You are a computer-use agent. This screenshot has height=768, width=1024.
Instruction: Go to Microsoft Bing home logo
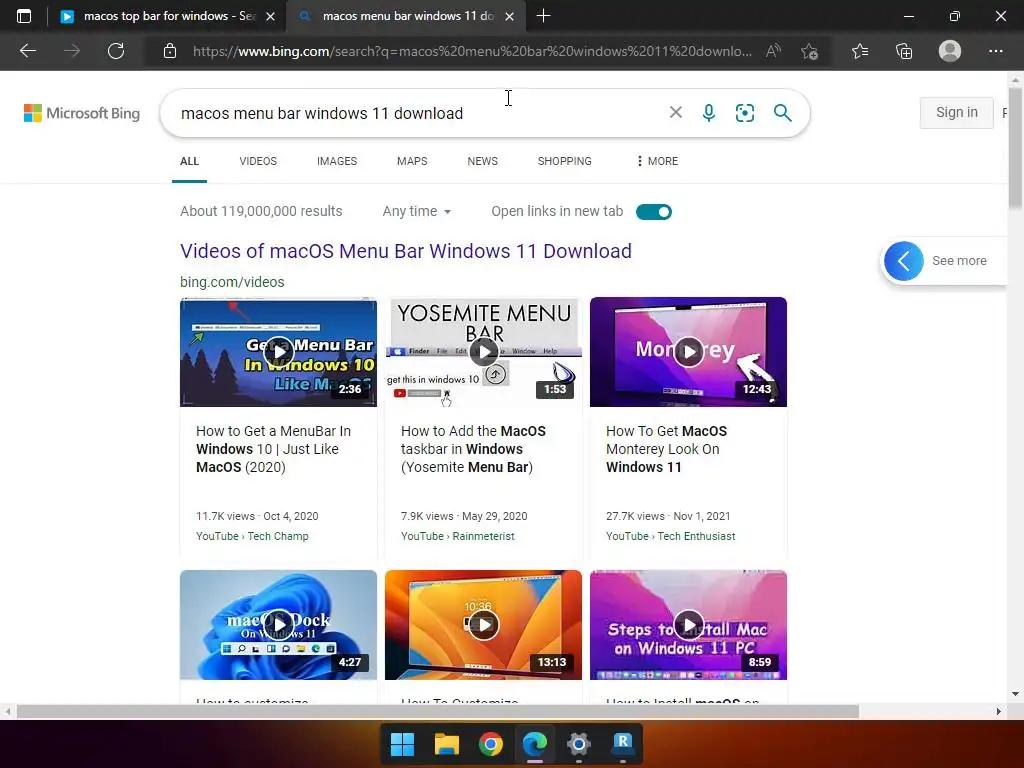tap(82, 113)
